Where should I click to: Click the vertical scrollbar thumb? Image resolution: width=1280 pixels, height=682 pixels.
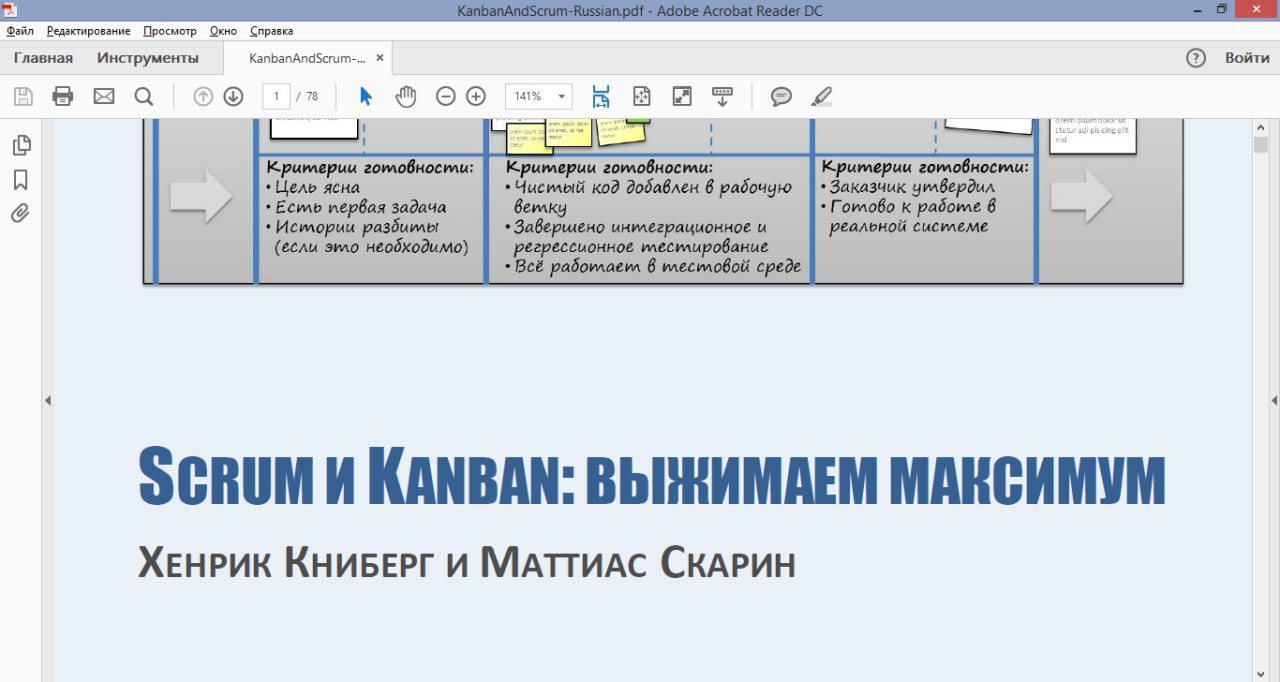click(x=1260, y=145)
